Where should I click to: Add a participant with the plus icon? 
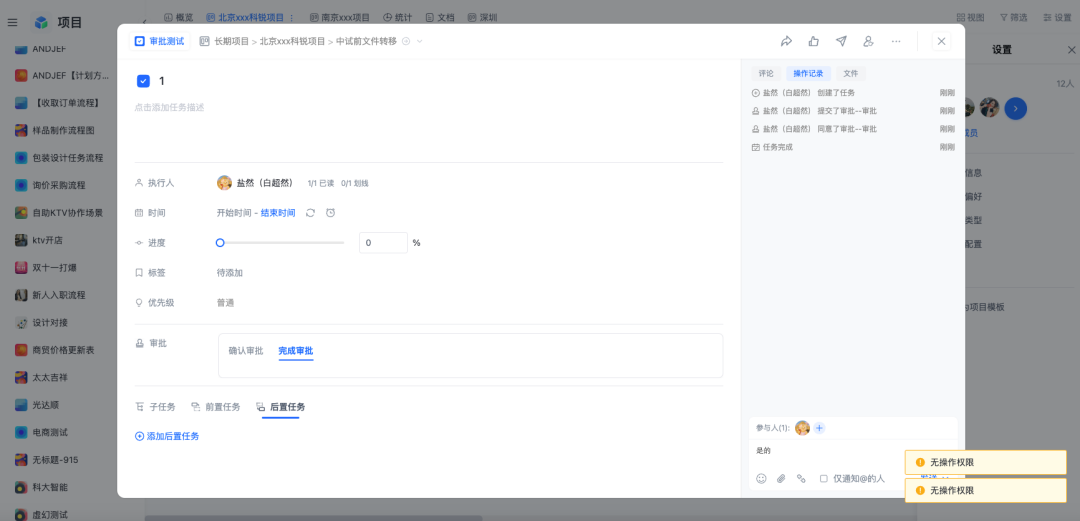click(x=819, y=428)
